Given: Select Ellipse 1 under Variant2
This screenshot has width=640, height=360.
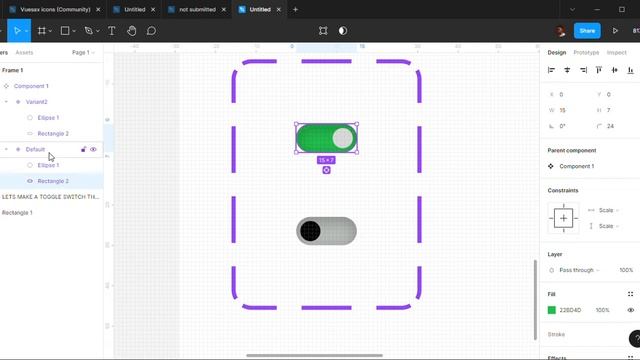Looking at the screenshot, I should click(x=48, y=118).
